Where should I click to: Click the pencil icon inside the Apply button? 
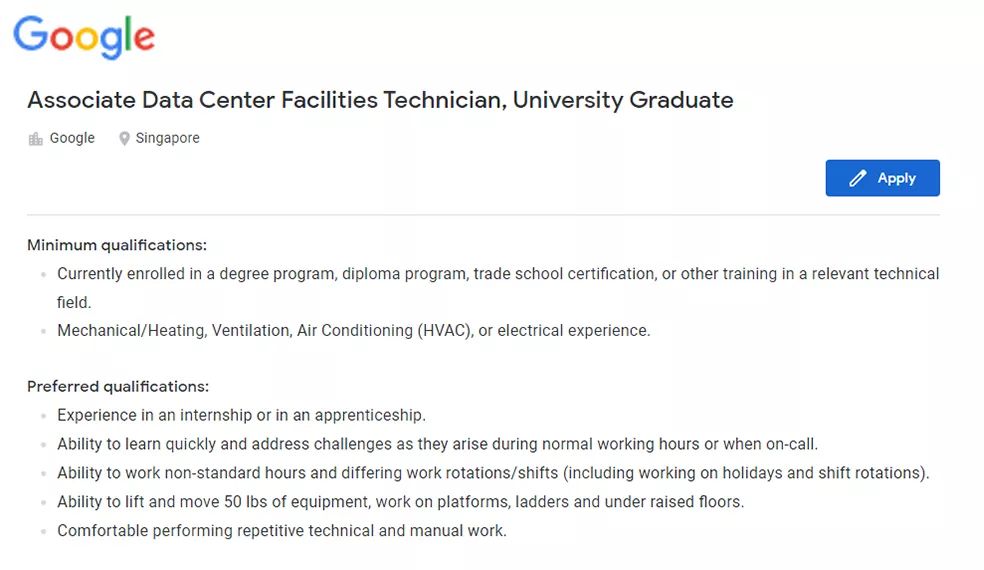pyautogui.click(x=858, y=178)
